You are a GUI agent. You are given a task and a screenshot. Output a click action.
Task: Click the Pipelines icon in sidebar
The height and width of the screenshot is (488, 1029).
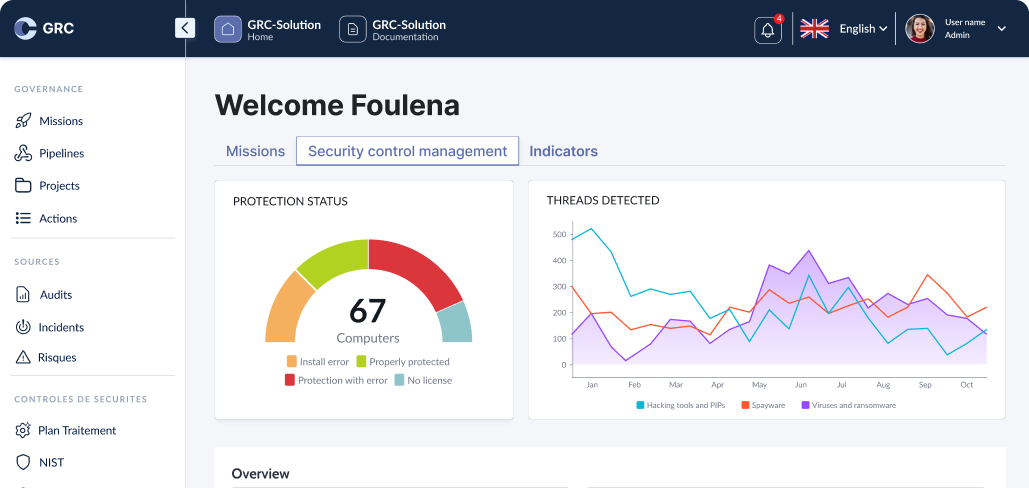coord(23,153)
